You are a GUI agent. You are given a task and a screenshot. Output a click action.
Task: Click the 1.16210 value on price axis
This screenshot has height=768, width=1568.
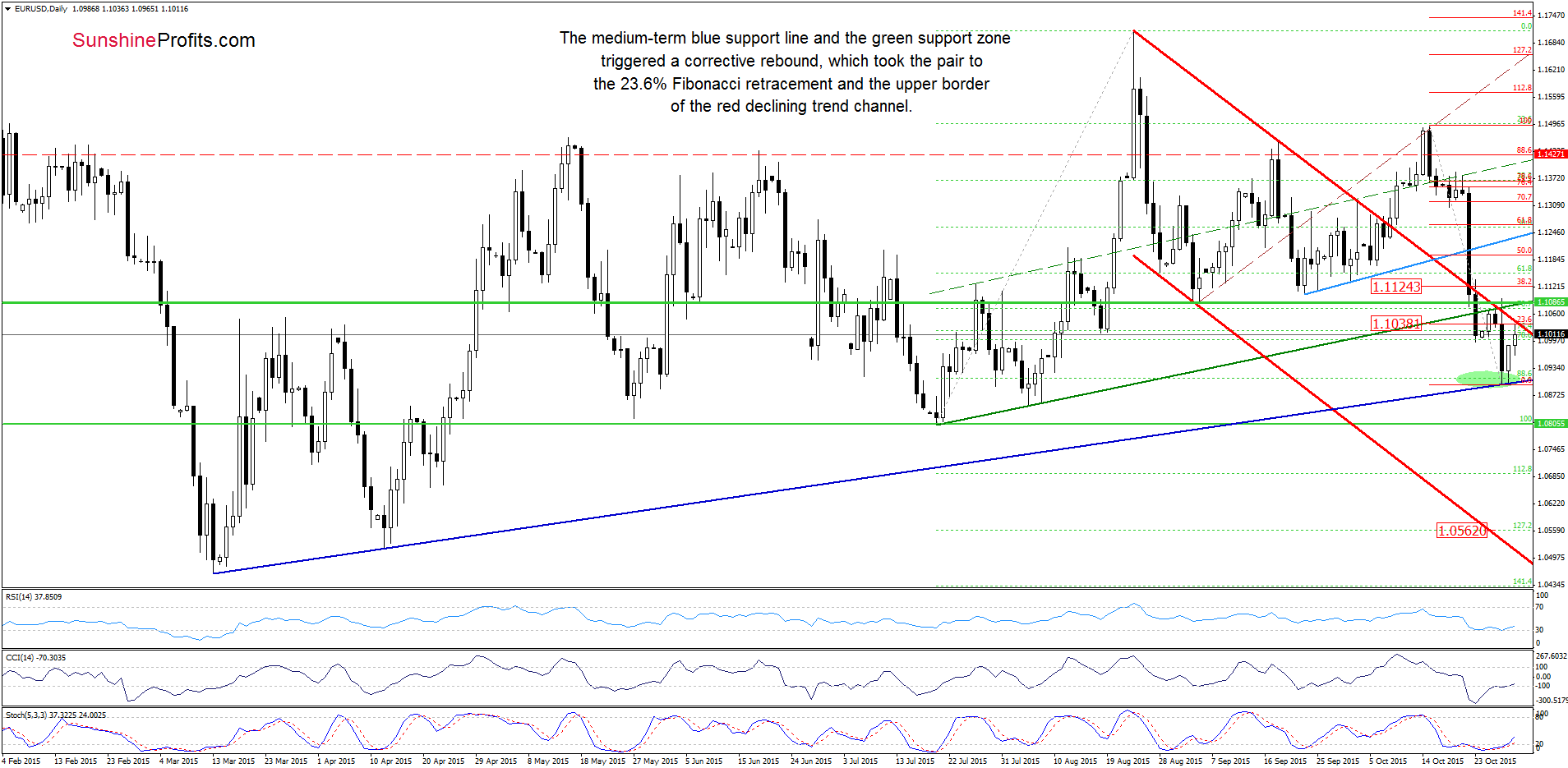tap(1550, 70)
